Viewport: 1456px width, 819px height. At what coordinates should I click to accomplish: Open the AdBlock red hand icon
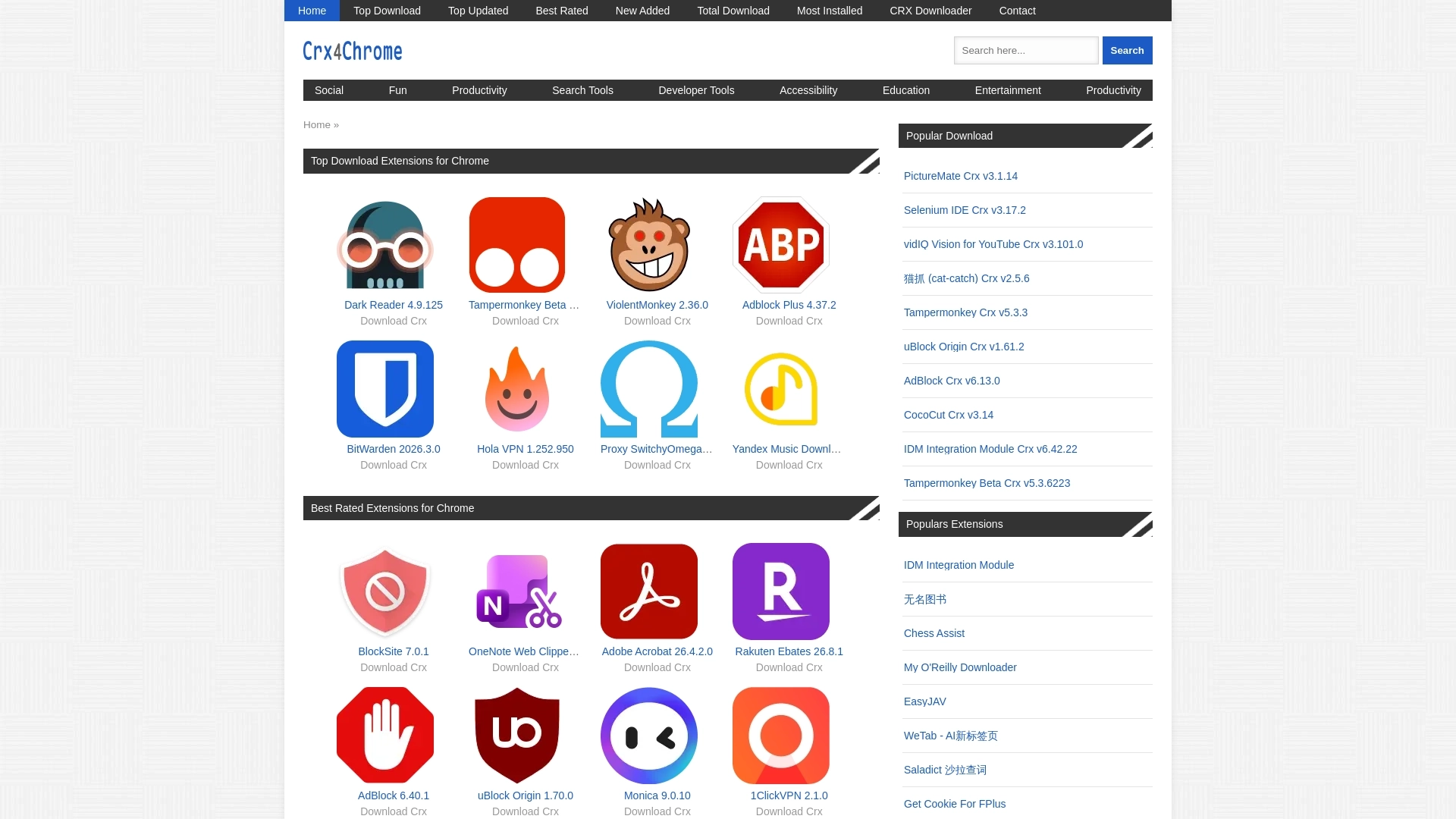coord(385,736)
